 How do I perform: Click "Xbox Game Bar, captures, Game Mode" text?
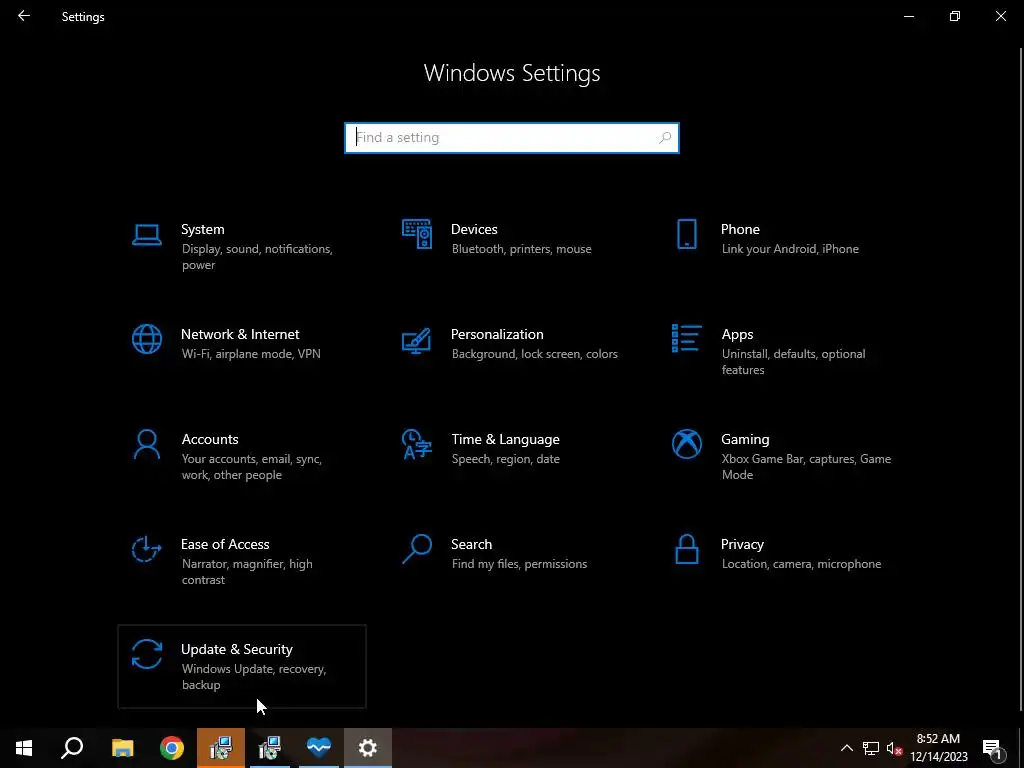pyautogui.click(x=806, y=467)
